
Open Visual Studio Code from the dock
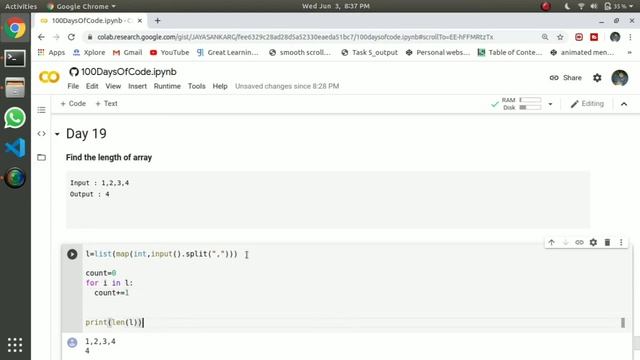[x=15, y=148]
